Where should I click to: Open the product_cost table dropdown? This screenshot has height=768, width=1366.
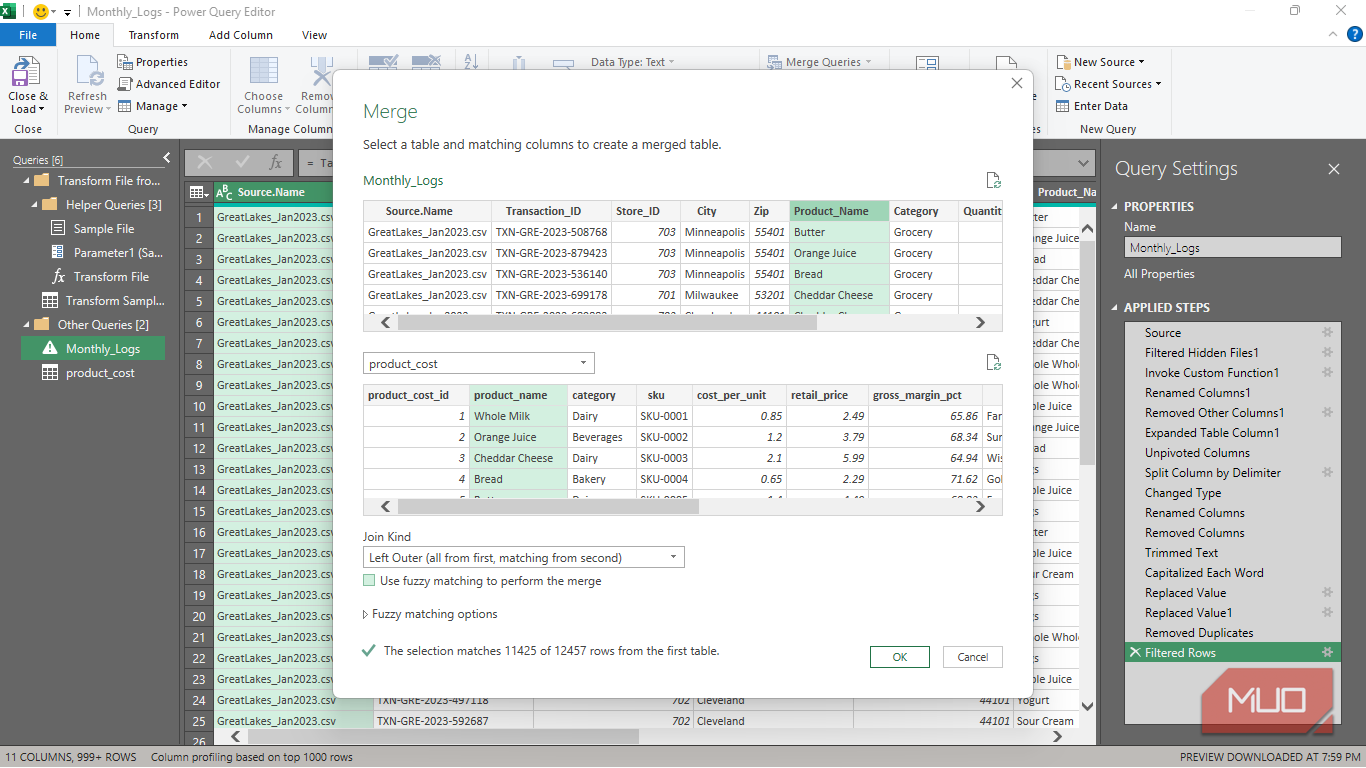coord(479,364)
